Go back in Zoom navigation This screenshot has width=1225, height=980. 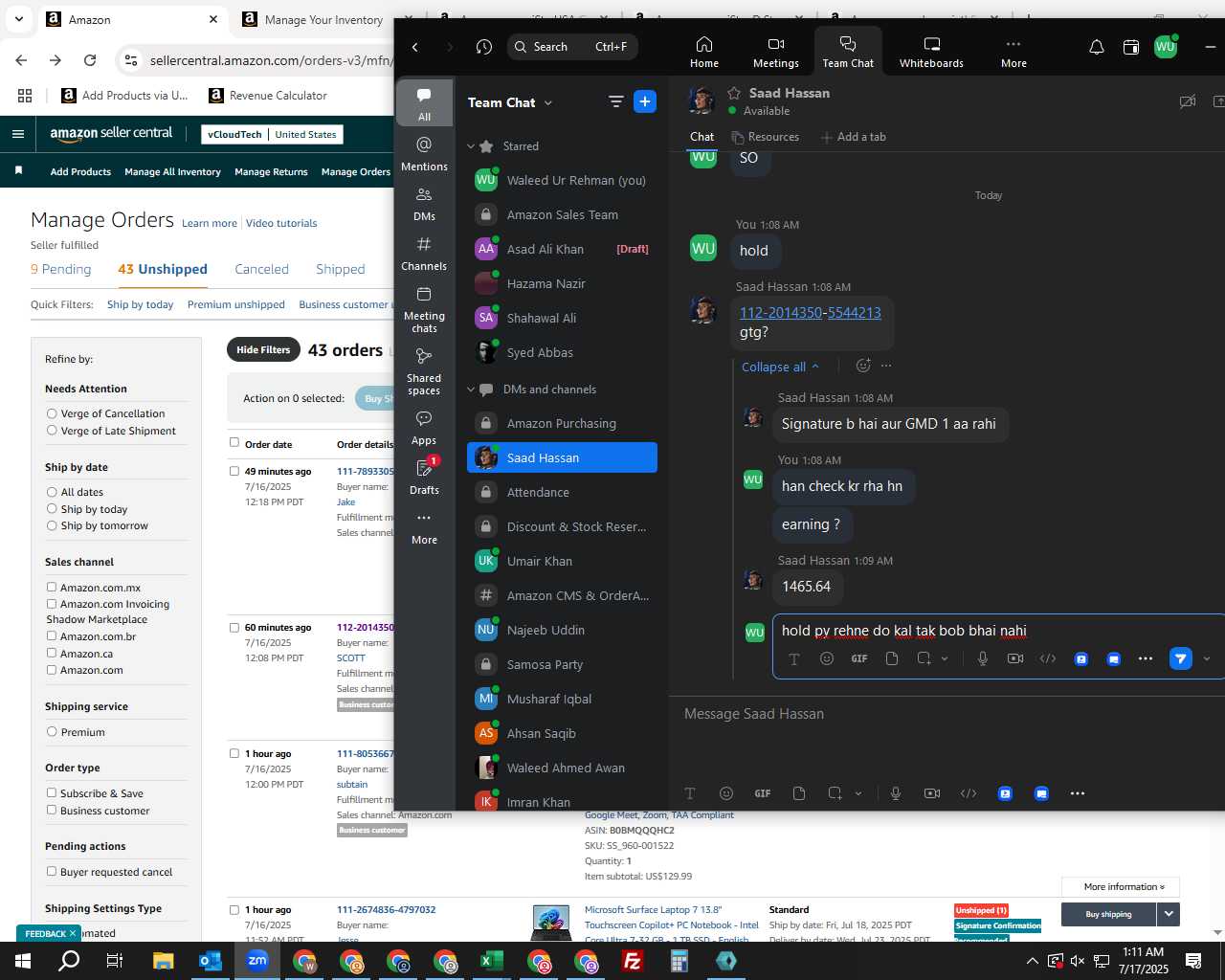tap(415, 47)
